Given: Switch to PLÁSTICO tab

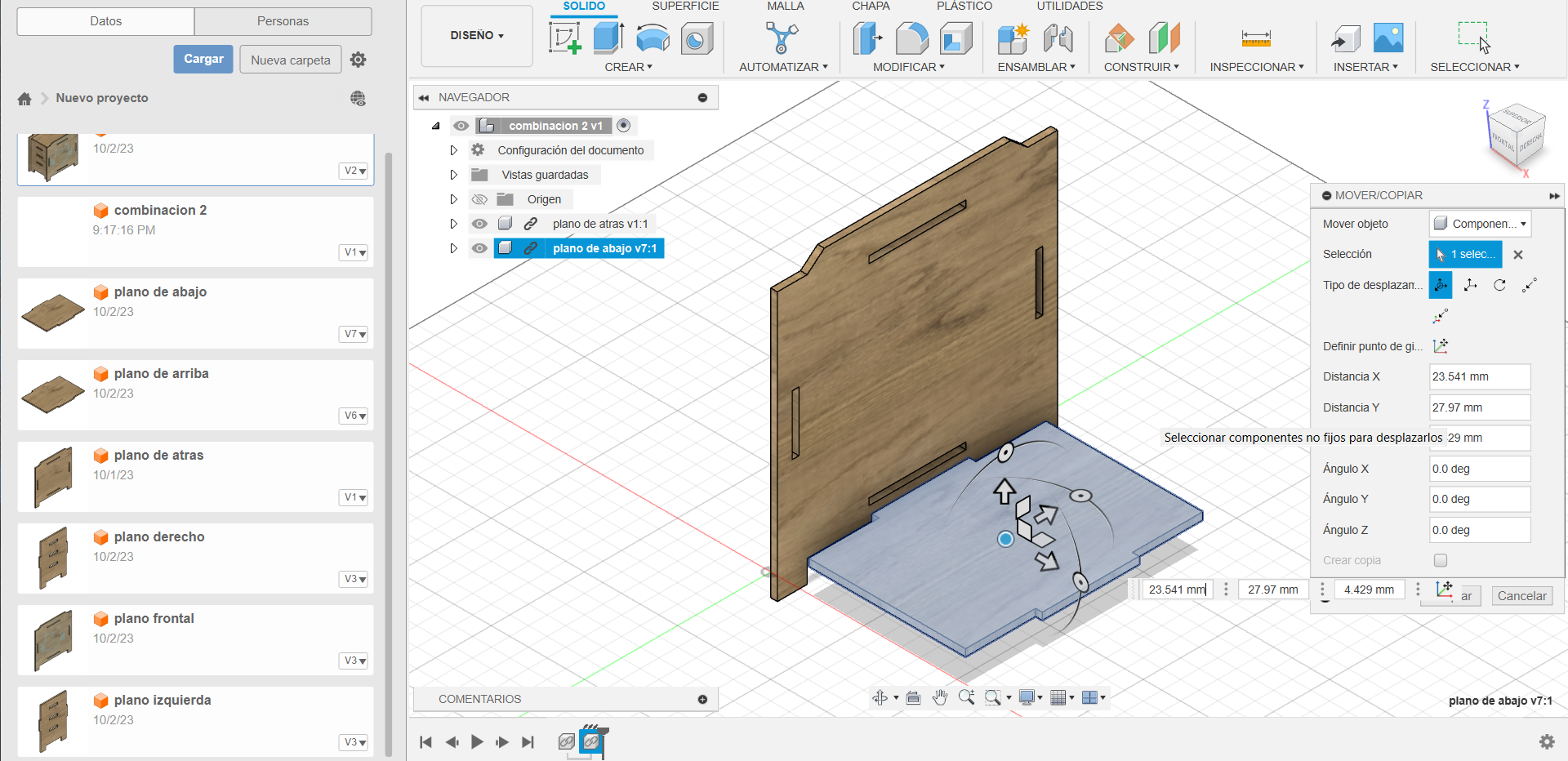Looking at the screenshot, I should (964, 7).
